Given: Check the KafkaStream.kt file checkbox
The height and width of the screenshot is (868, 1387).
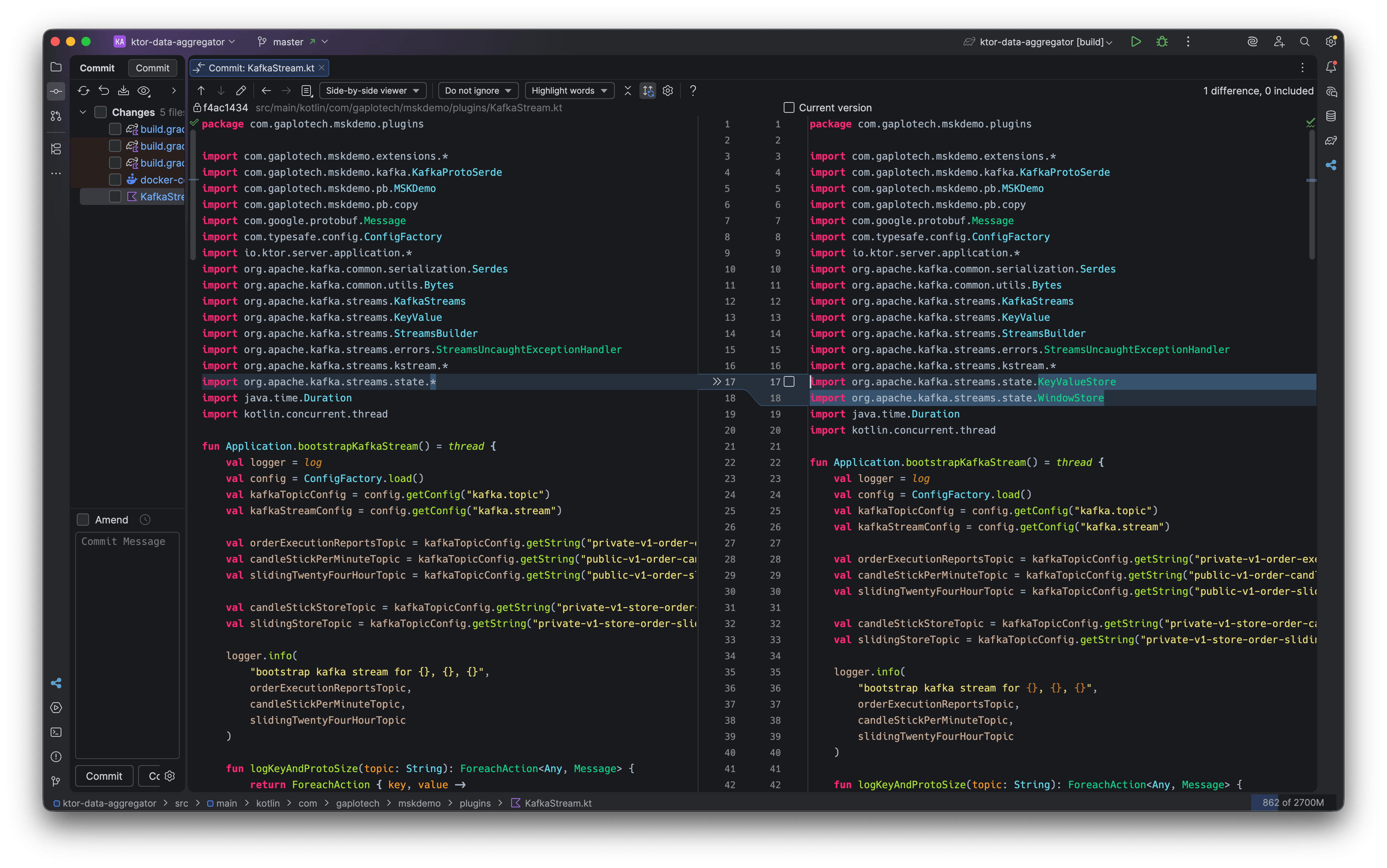Looking at the screenshot, I should pyautogui.click(x=115, y=196).
